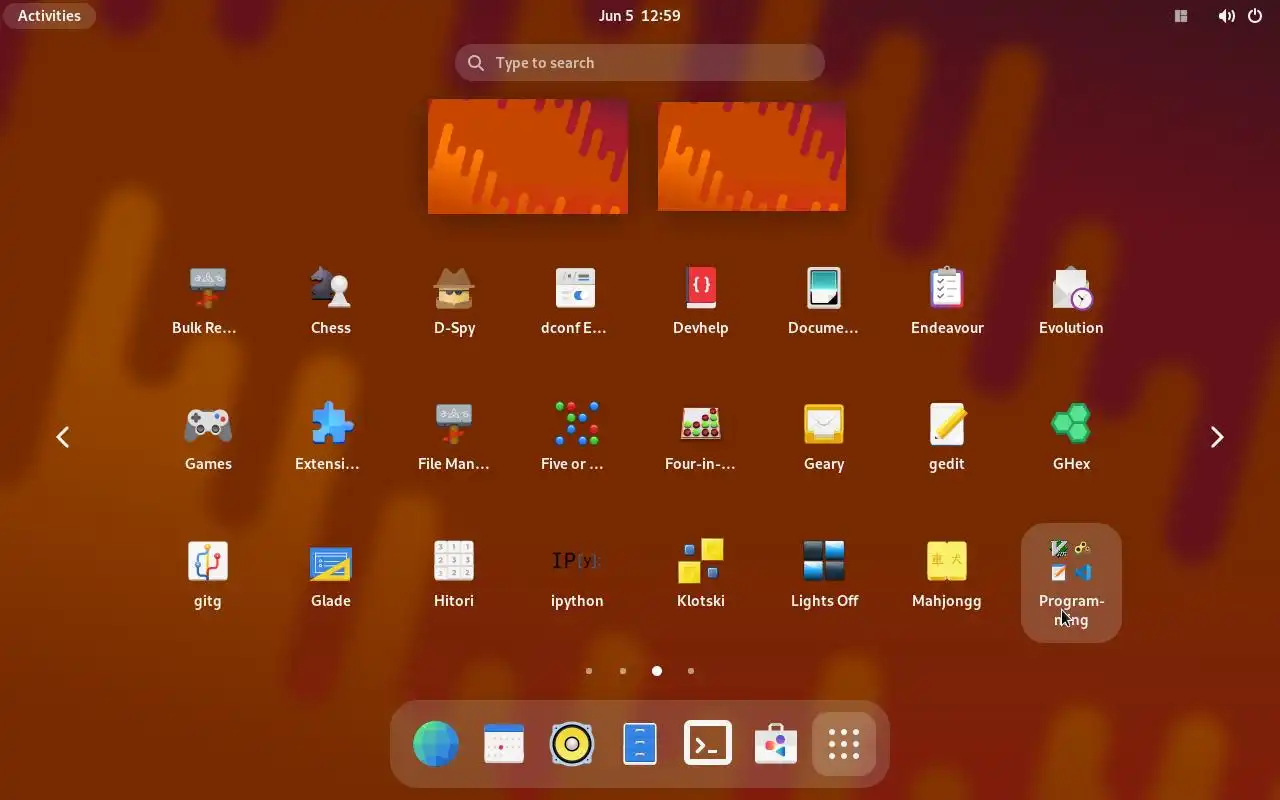Jump to the fourth app page dot
The height and width of the screenshot is (800, 1280).
[691, 671]
